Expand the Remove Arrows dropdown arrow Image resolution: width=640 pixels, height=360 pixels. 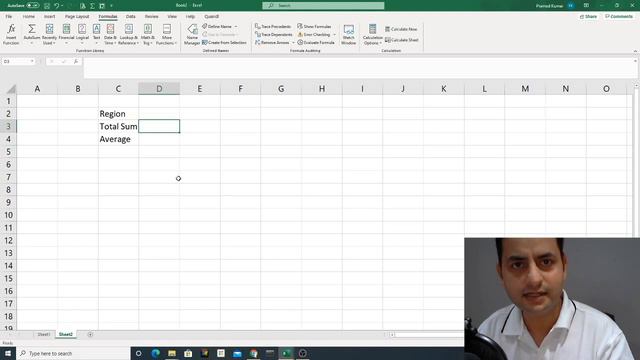pos(293,42)
